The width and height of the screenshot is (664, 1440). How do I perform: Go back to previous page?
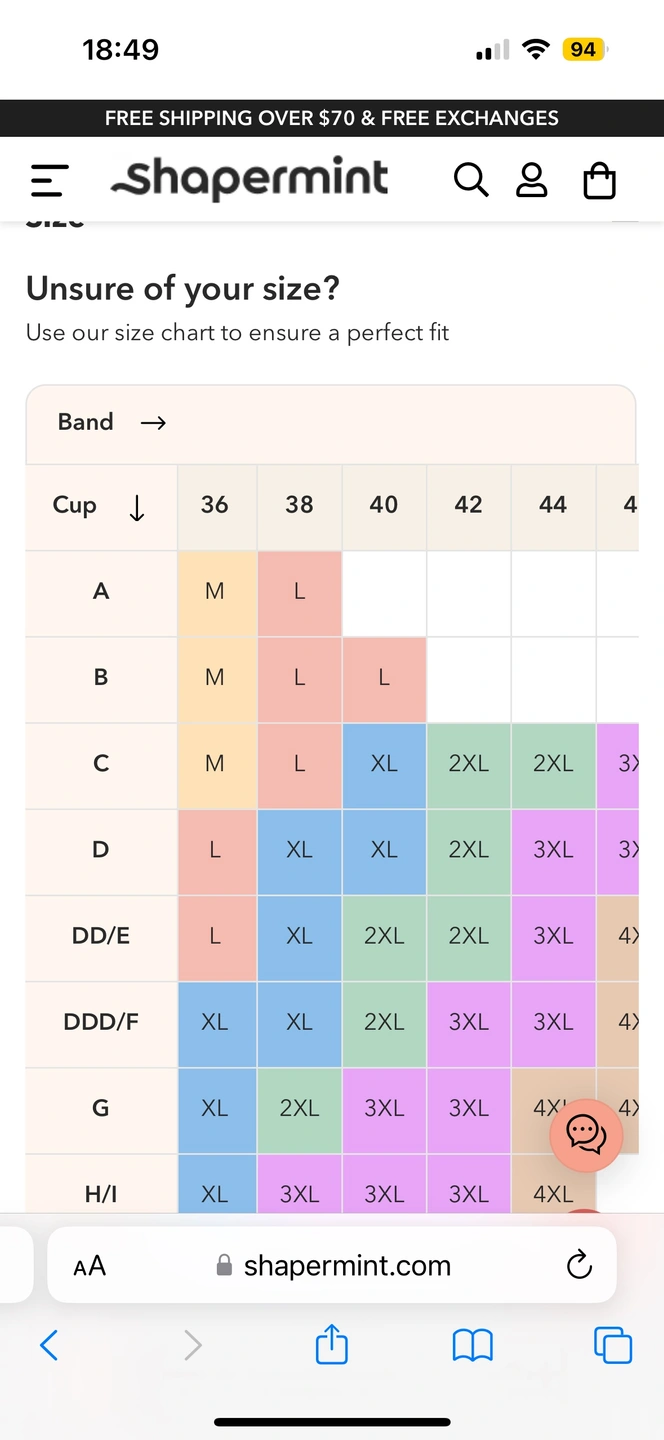pos(49,1345)
